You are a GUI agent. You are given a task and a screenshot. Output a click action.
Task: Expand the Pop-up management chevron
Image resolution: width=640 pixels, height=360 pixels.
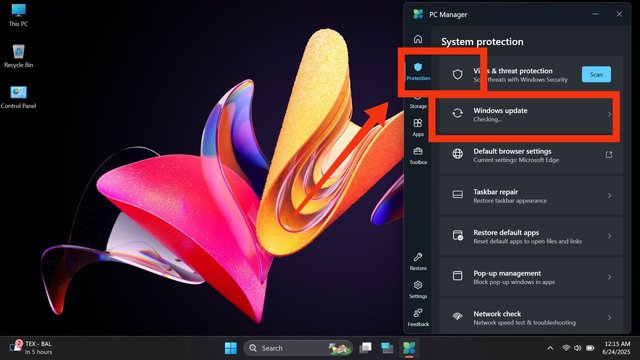coord(609,277)
